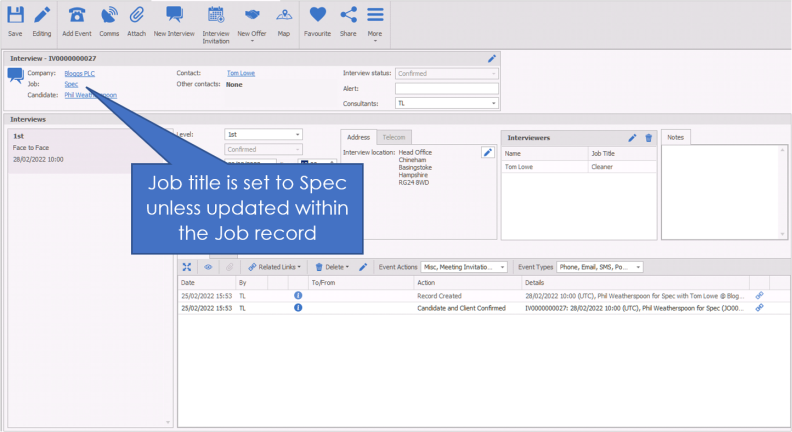Switch to the Telecom tab
The height and width of the screenshot is (432, 792).
point(395,137)
